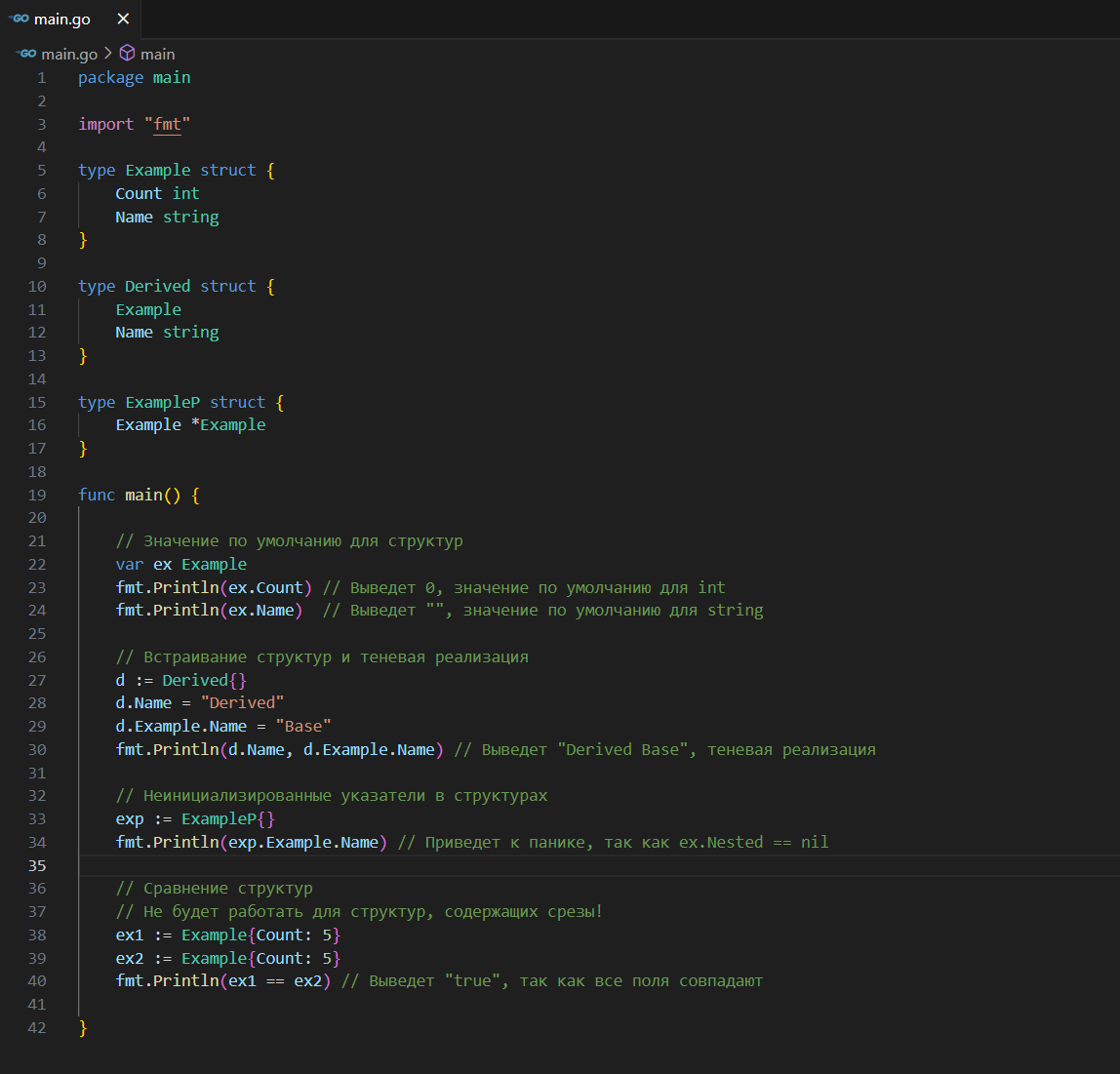Click the cube symbol icon beside main breadcrumb
The width and height of the screenshot is (1120, 1074).
coord(127,54)
